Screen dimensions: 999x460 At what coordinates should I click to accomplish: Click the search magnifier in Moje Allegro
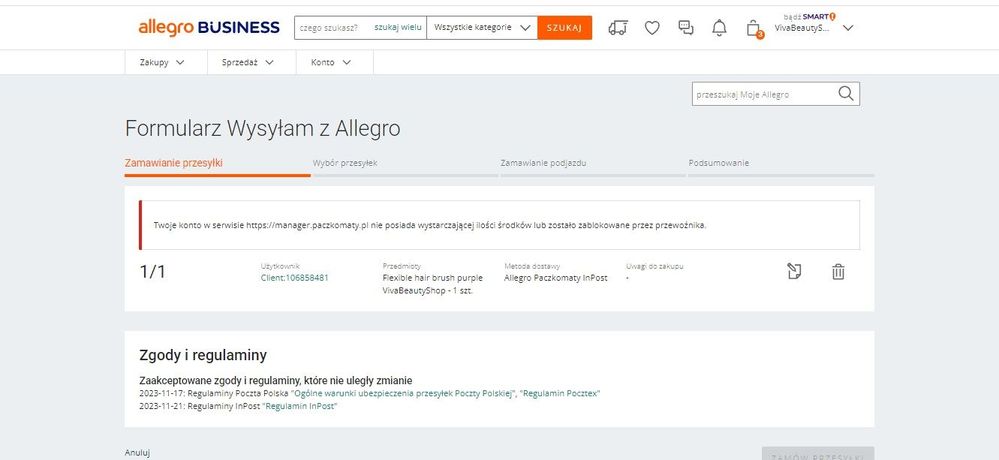(x=845, y=94)
